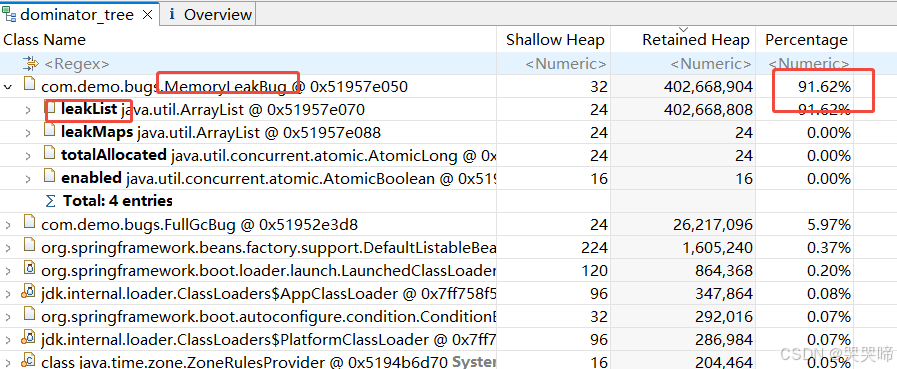Click the Overview tab info icon
Image resolution: width=897 pixels, height=369 pixels.
(172, 15)
